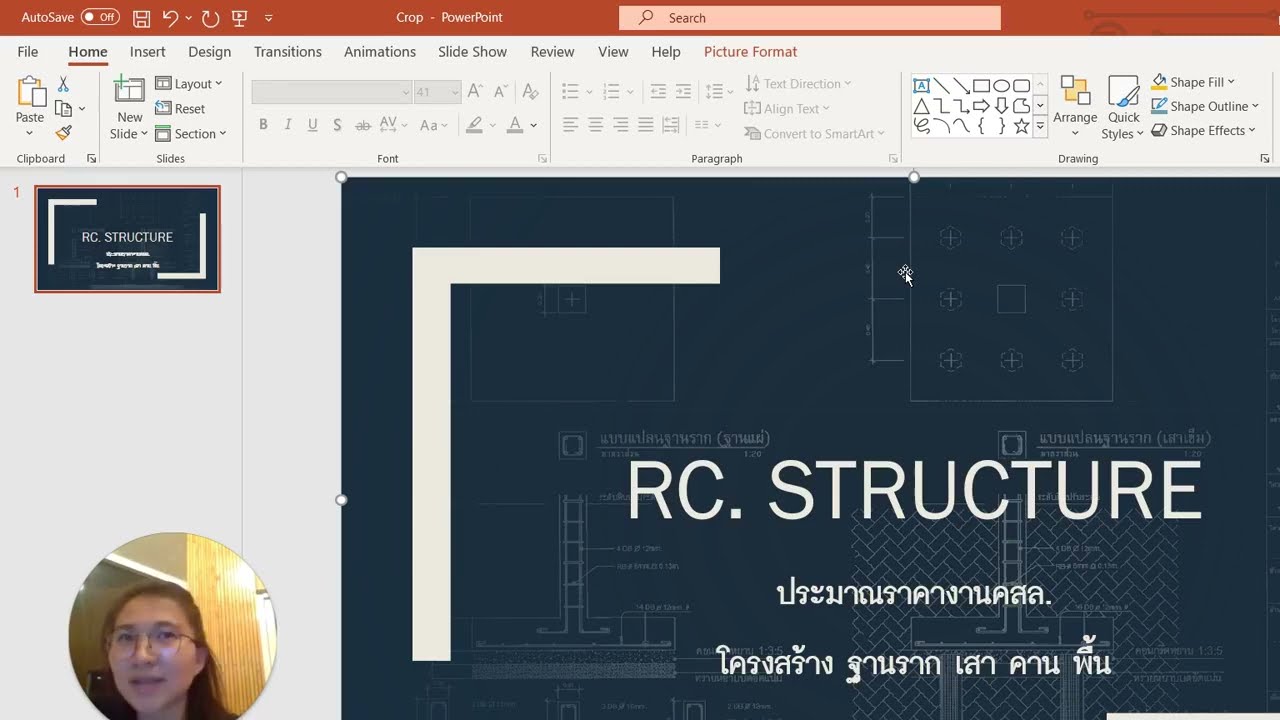The image size is (1280, 720).
Task: Toggle bold formatting
Action: coord(263,125)
